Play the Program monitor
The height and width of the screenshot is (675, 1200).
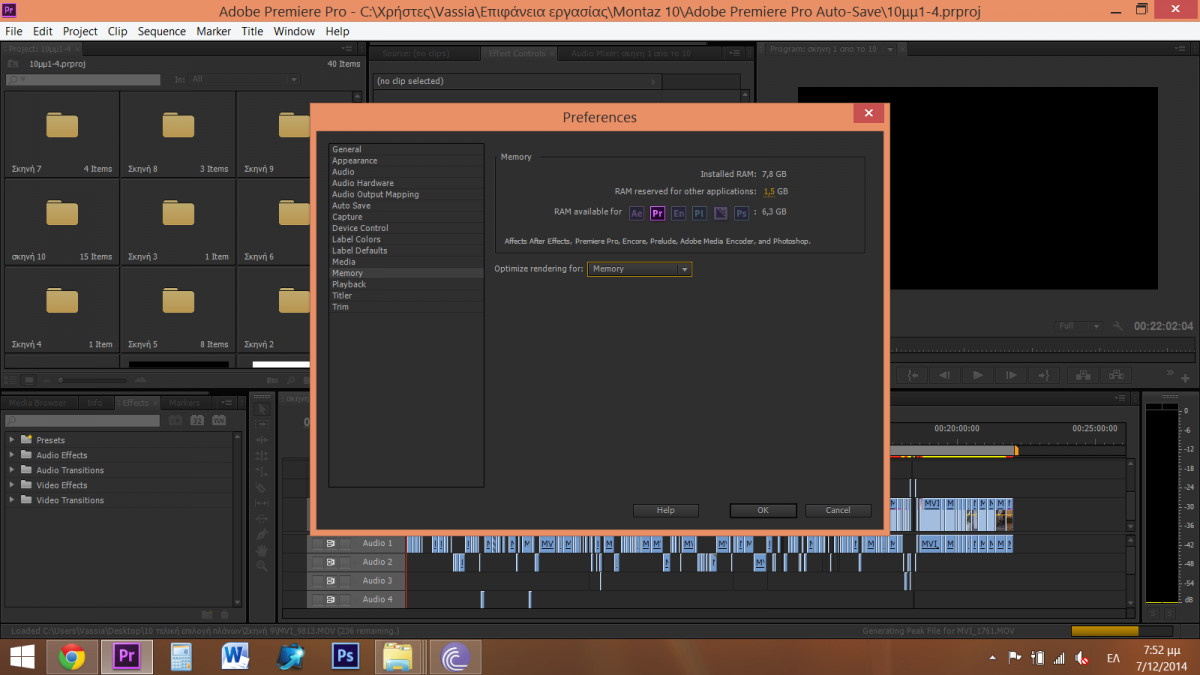coord(978,375)
